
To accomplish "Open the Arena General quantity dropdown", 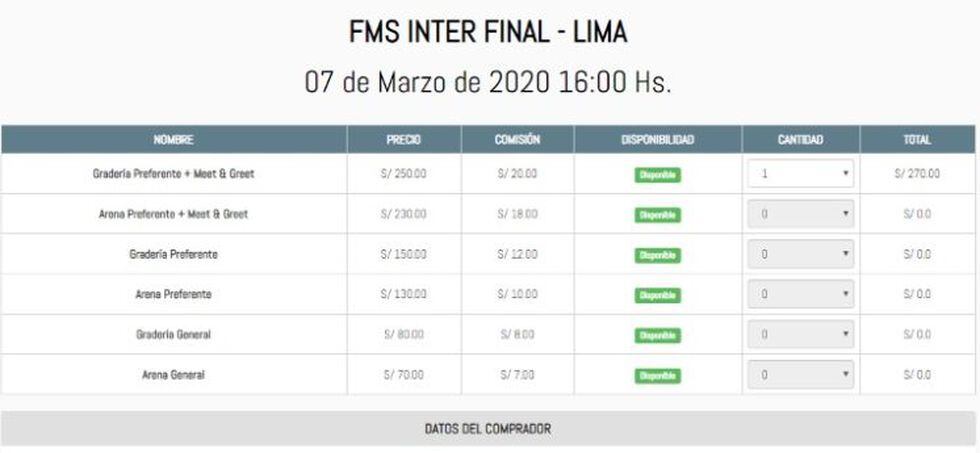I will (800, 375).
